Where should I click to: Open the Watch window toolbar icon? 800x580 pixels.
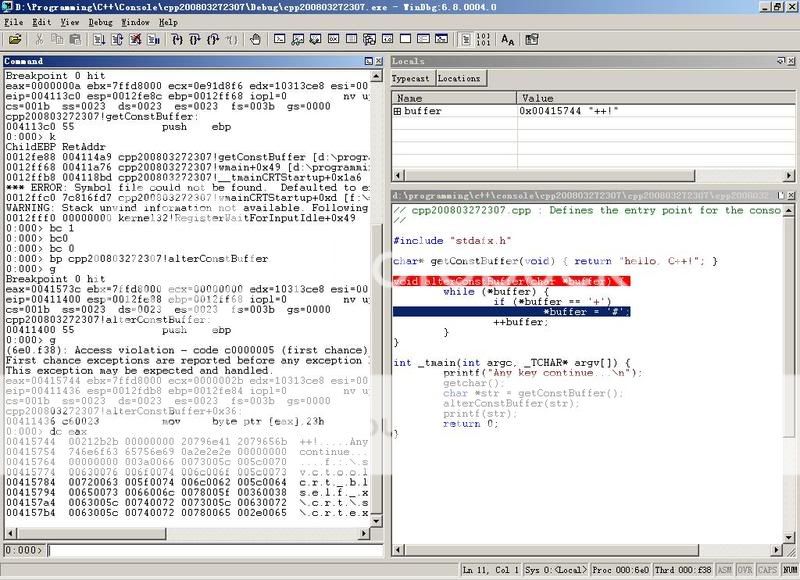click(x=297, y=39)
